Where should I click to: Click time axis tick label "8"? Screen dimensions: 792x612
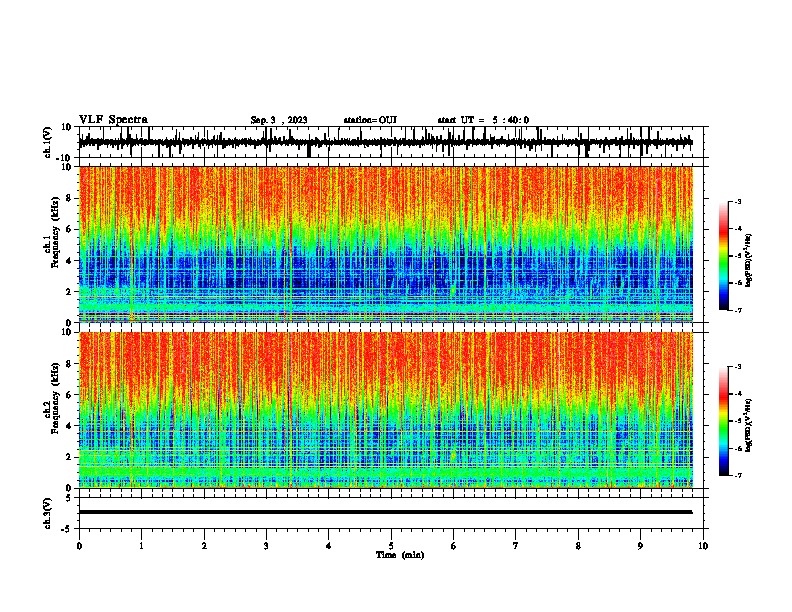578,546
